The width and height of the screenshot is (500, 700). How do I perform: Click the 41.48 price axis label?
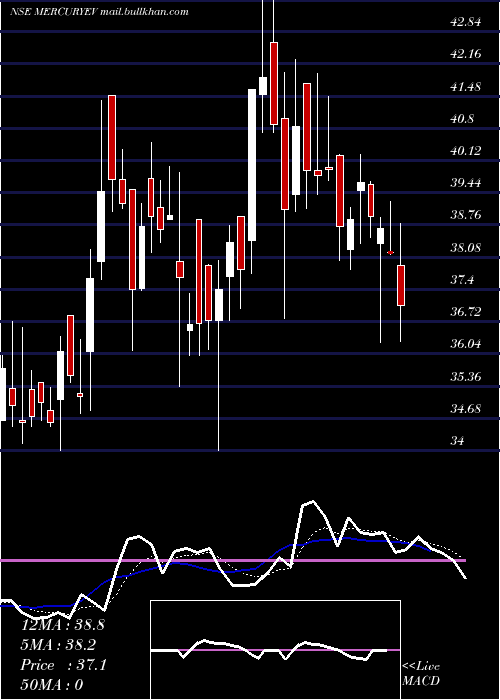tap(466, 87)
